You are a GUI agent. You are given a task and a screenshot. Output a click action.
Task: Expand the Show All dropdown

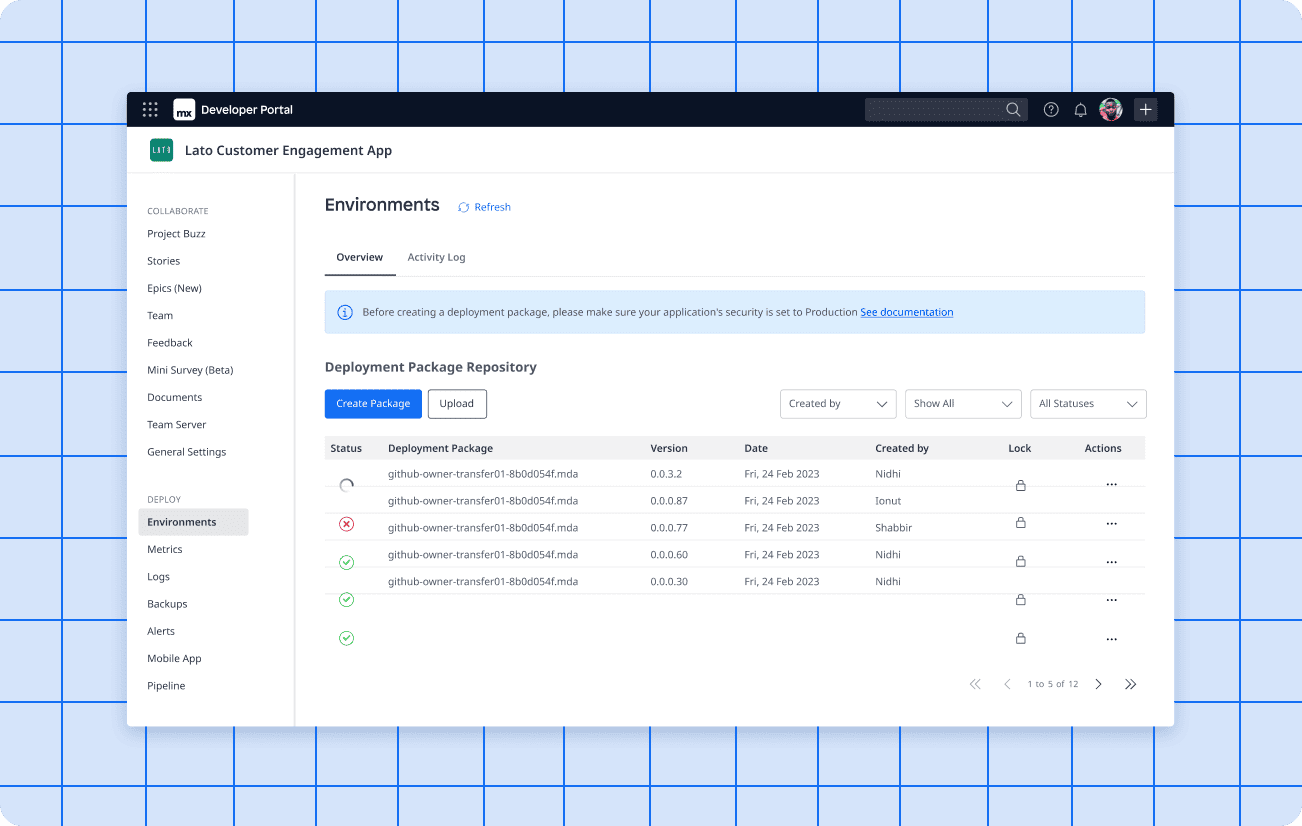(x=962, y=404)
